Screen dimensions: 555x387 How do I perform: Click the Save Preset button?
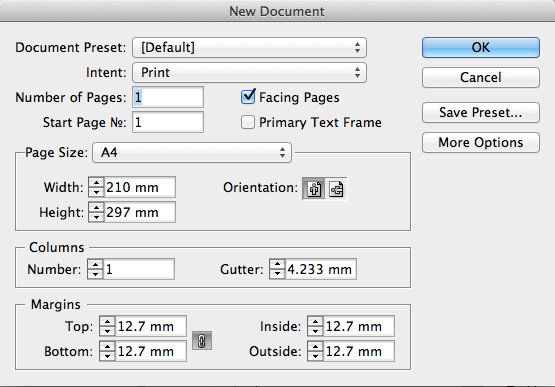(x=481, y=113)
